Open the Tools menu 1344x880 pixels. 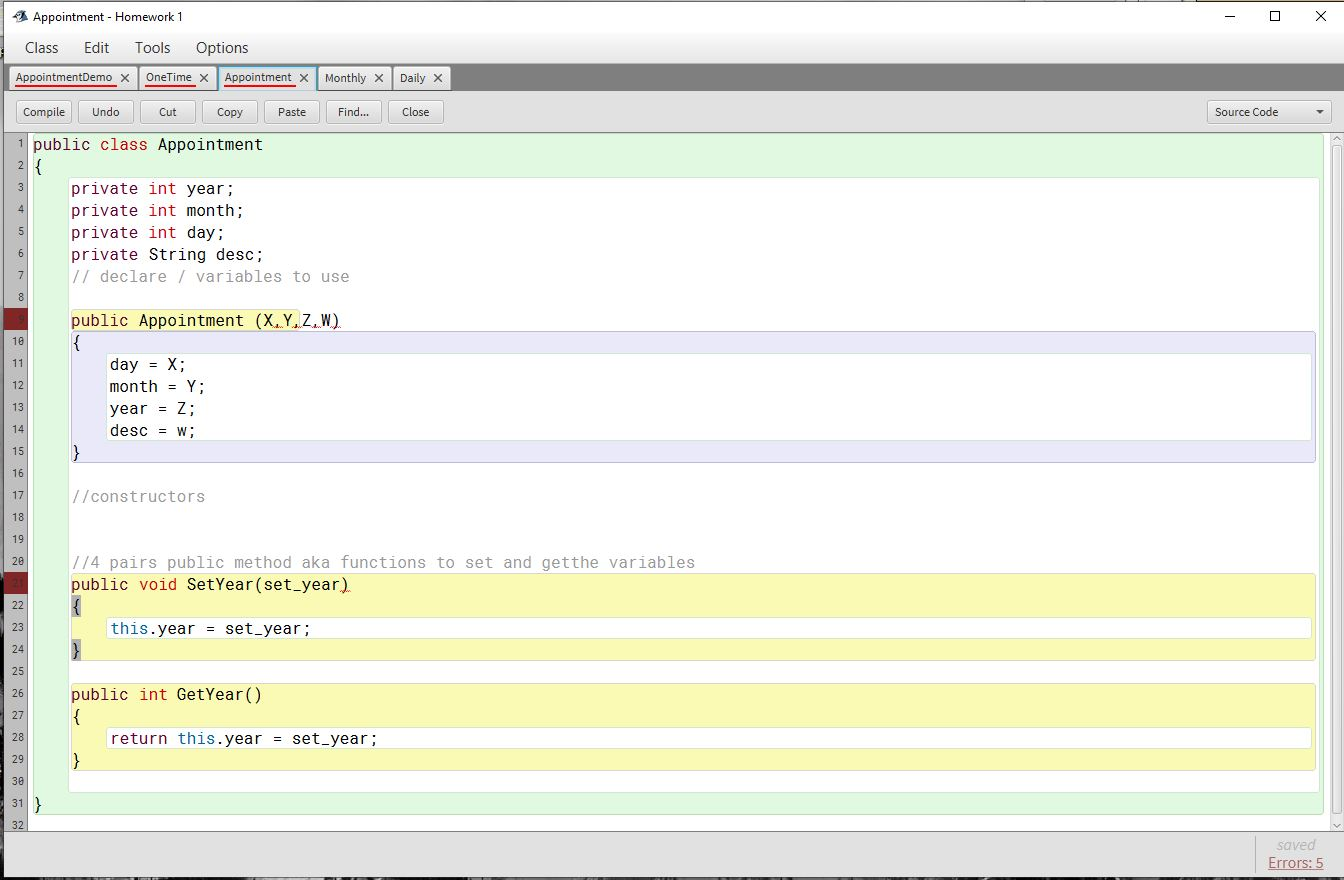[153, 48]
